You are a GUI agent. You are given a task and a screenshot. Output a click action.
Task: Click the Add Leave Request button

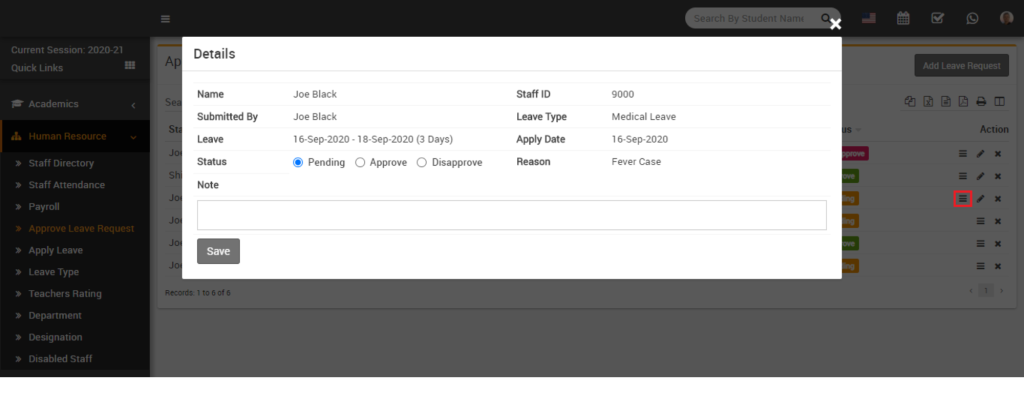[961, 65]
